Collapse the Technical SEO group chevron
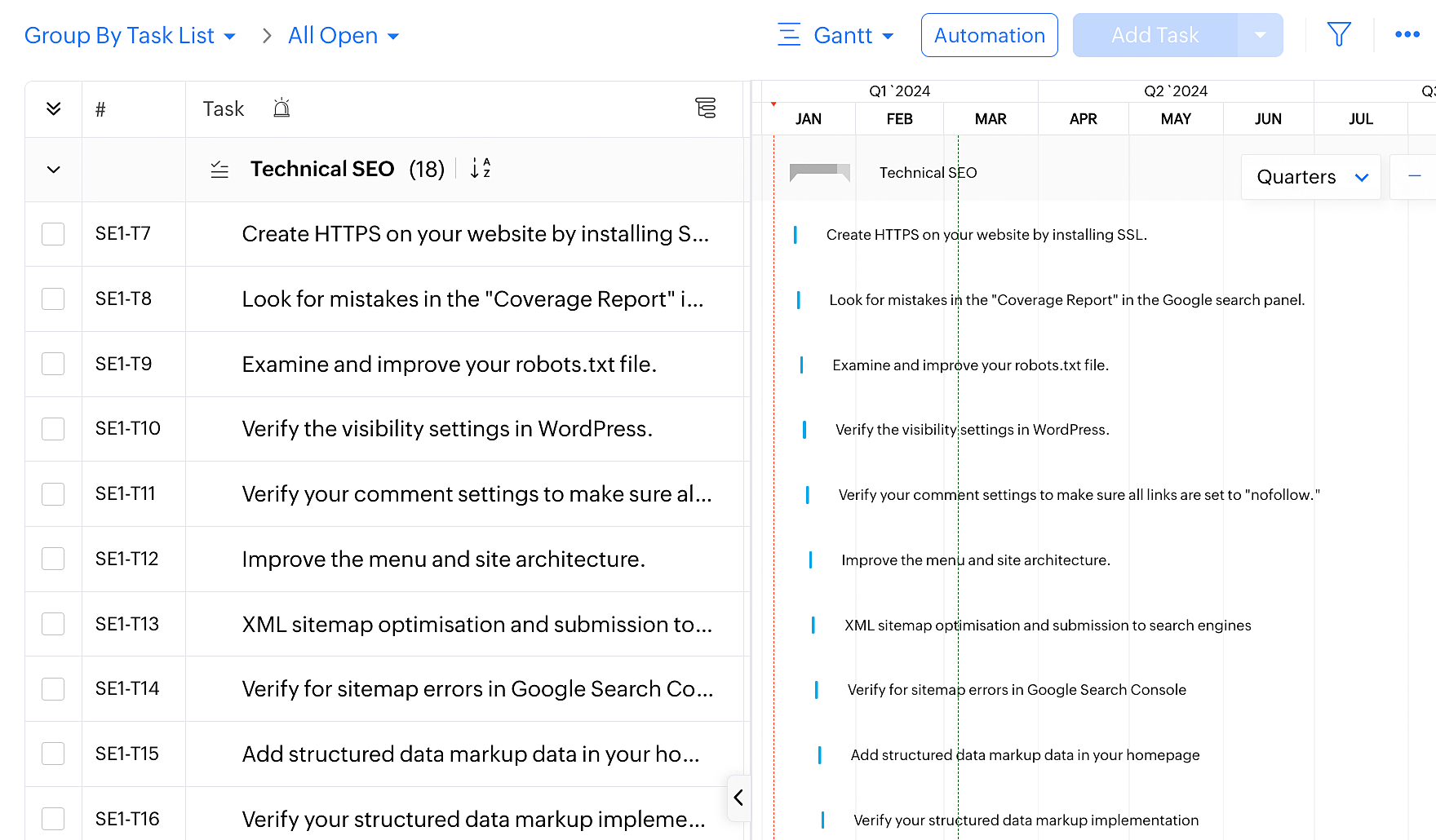1436x840 pixels. coord(54,170)
